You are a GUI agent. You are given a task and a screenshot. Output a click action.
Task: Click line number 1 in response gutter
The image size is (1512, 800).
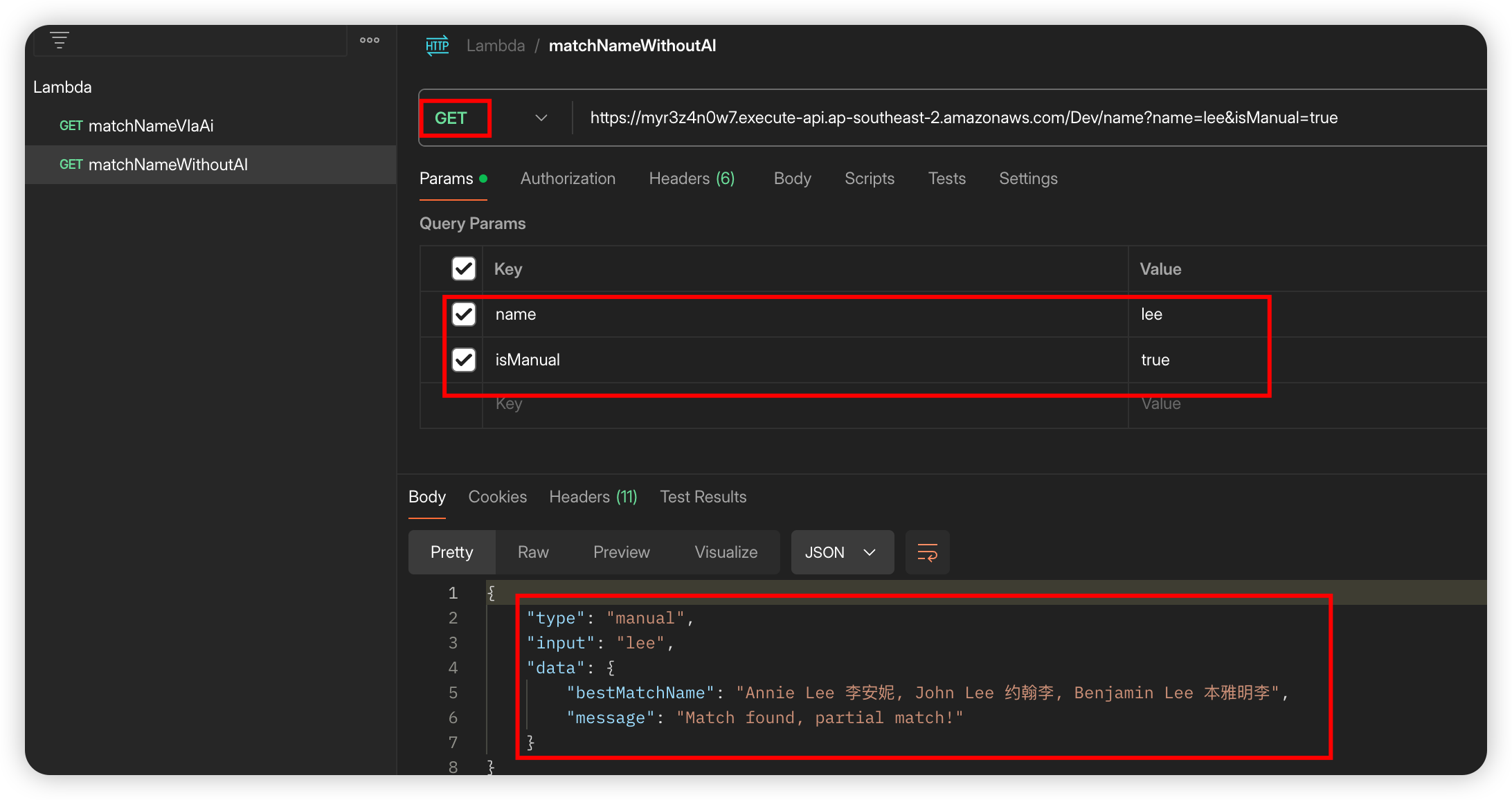click(x=453, y=593)
